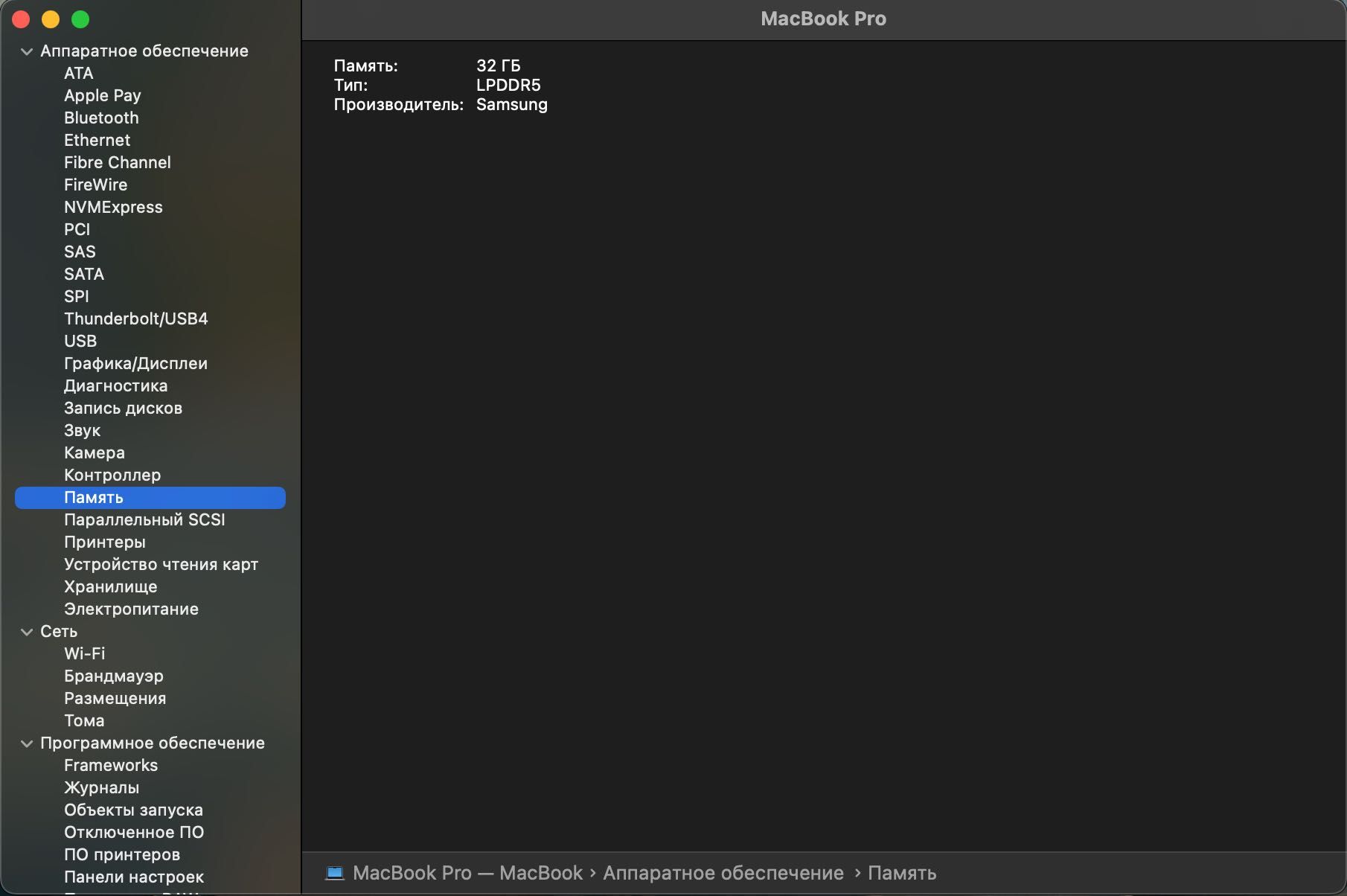Open Thunderbolt/USB4 details
The height and width of the screenshot is (896, 1347).
(136, 319)
